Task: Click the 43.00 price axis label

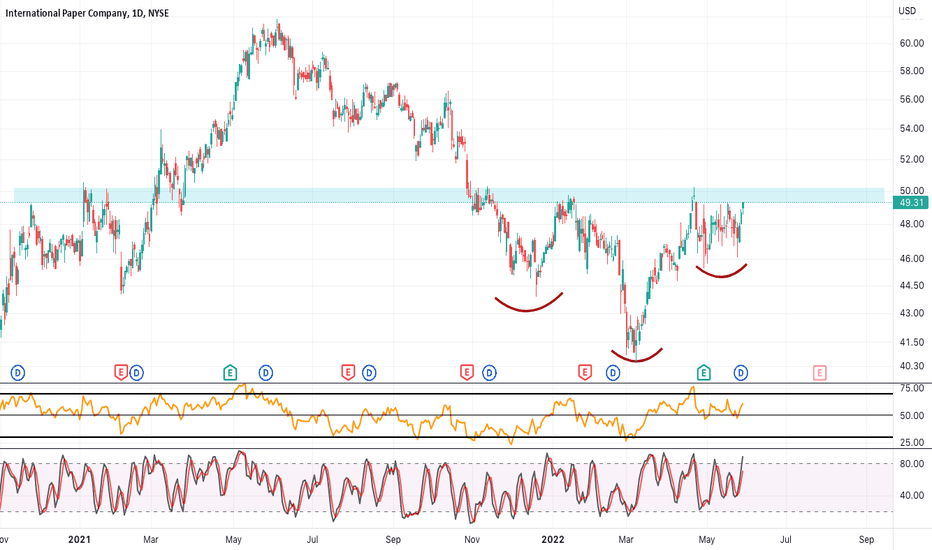Action: [x=912, y=313]
